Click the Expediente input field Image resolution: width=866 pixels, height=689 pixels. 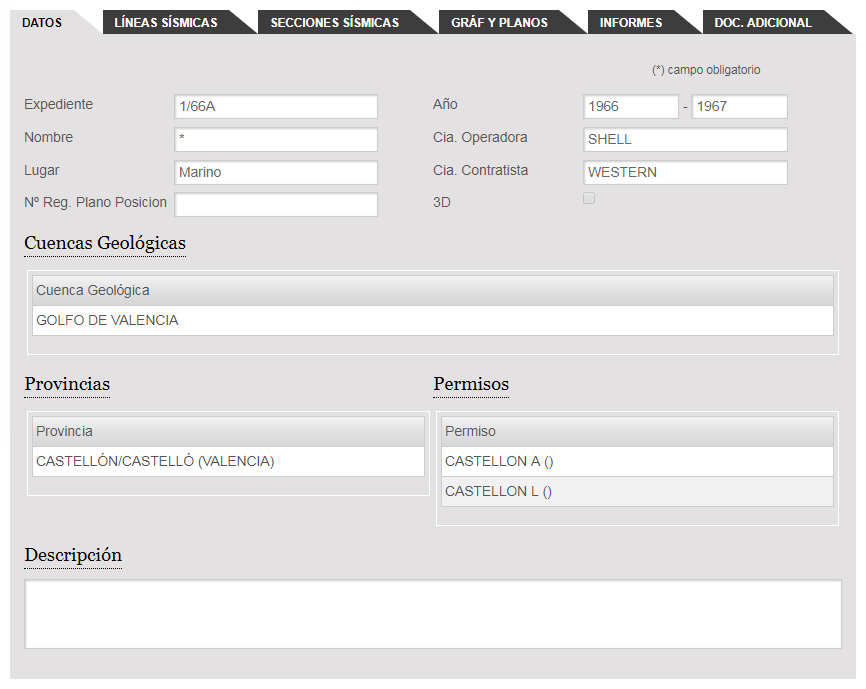276,107
